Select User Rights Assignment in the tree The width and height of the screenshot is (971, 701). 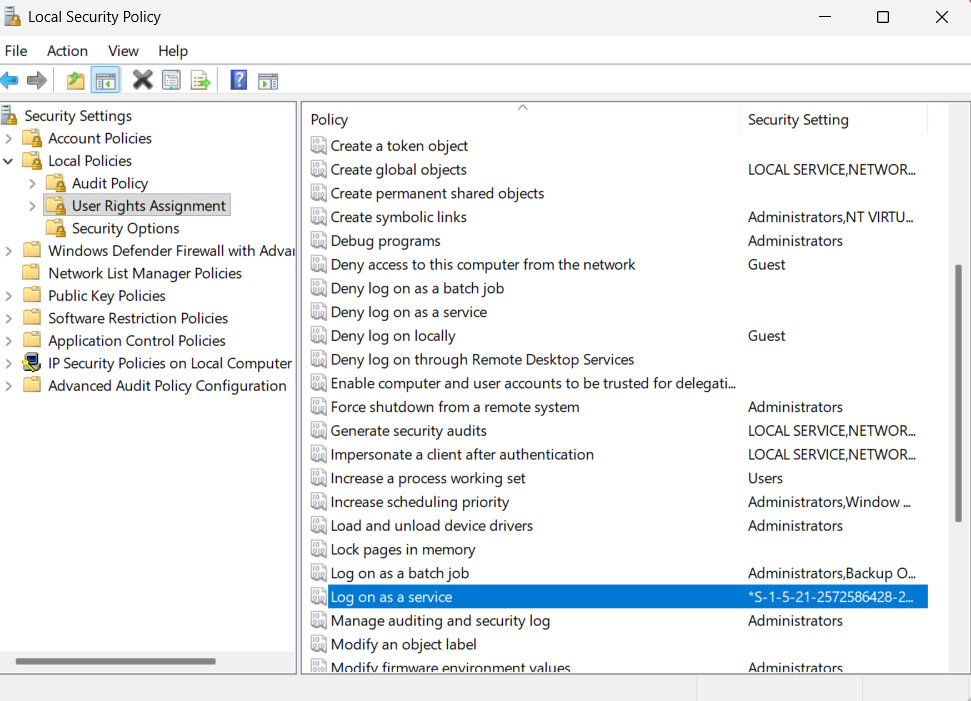(149, 206)
